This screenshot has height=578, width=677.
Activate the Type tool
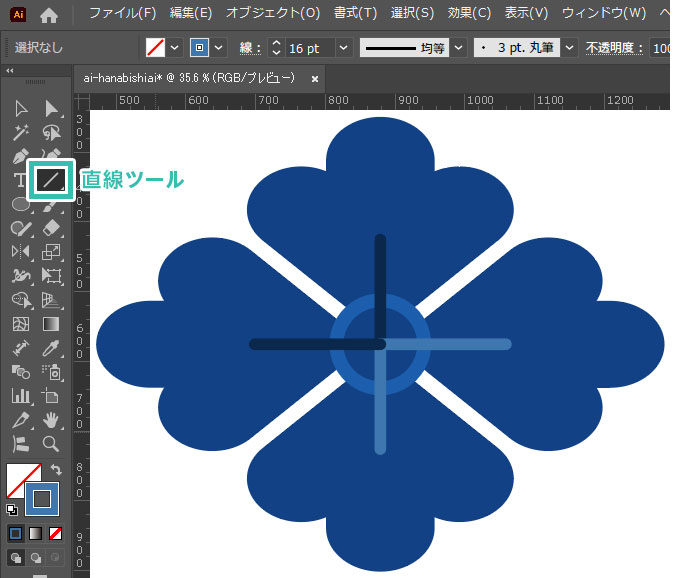point(20,180)
